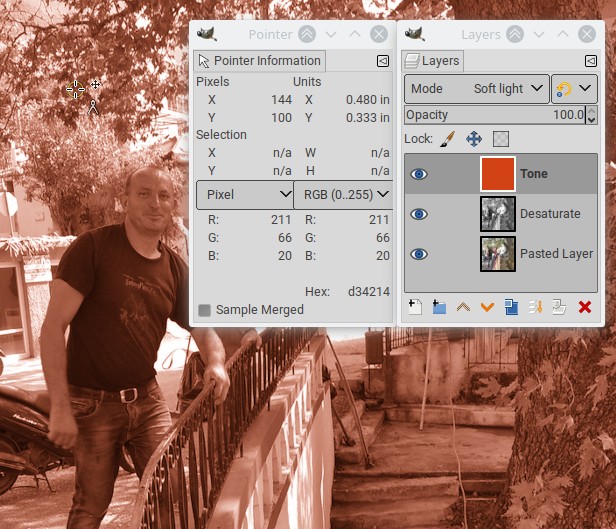Click the units Y value 0.333 in
Image resolution: width=616 pixels, height=529 pixels.
(x=368, y=118)
